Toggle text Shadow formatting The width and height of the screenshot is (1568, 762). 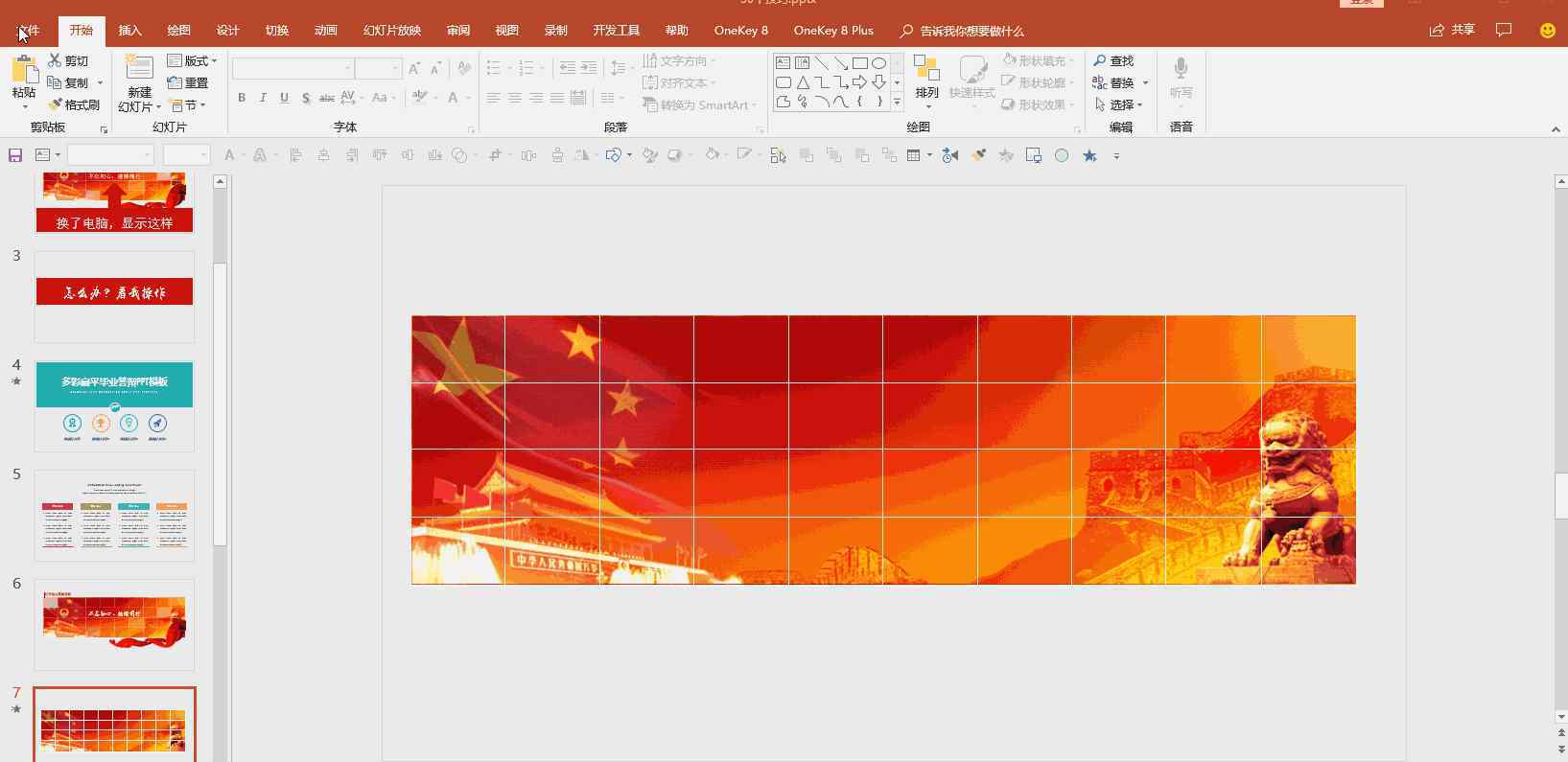[306, 98]
